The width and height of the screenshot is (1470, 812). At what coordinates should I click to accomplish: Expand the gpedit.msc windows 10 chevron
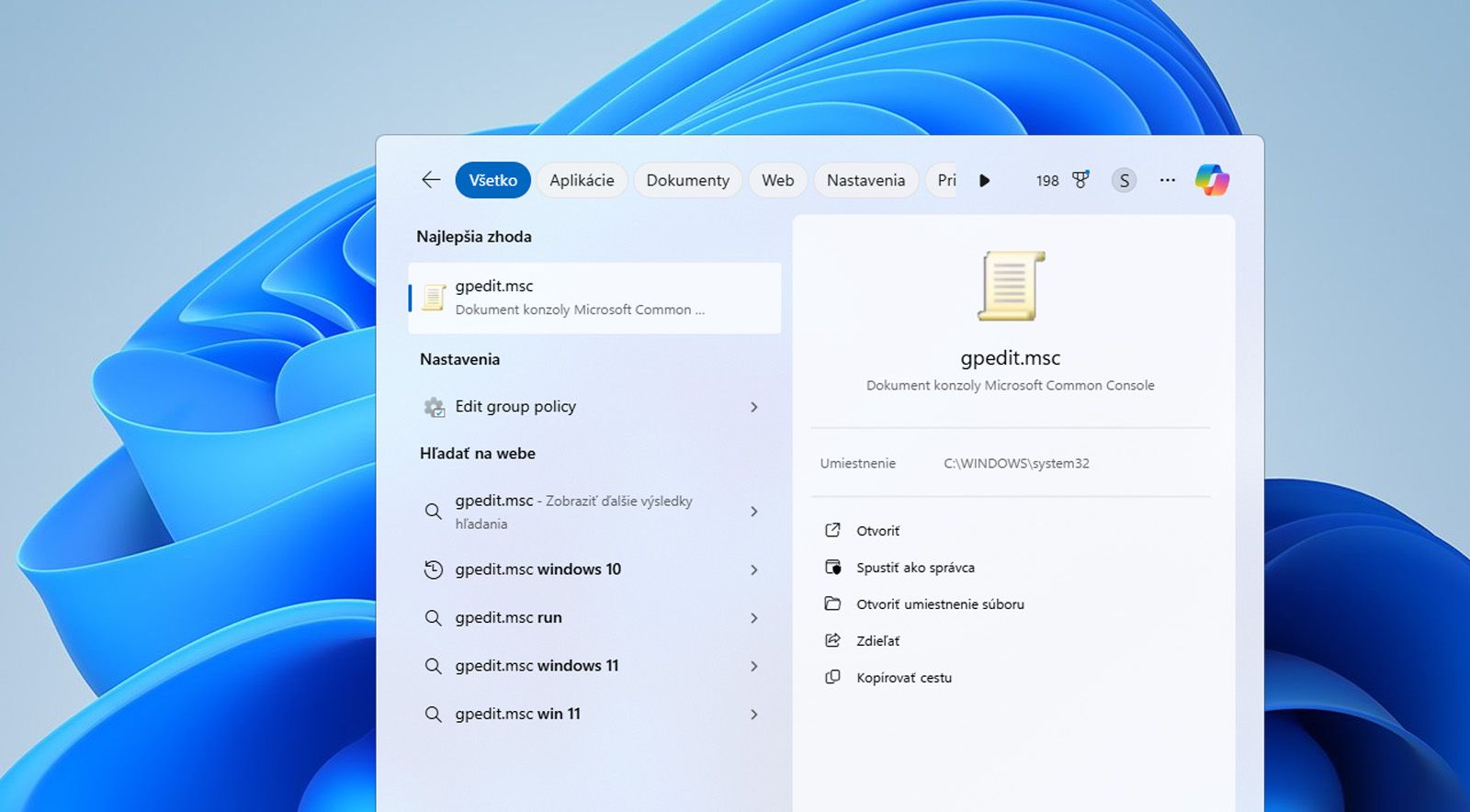pyautogui.click(x=754, y=570)
